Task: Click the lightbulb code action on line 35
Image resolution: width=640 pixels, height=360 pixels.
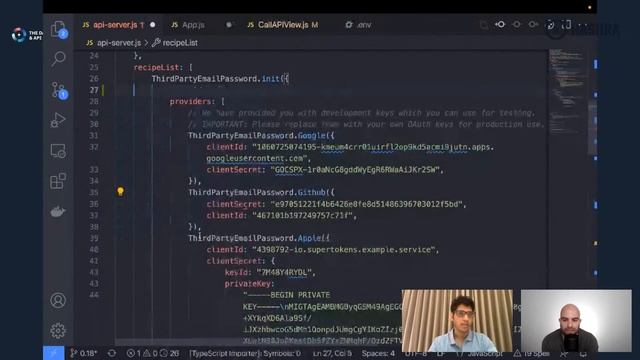Action: point(120,191)
